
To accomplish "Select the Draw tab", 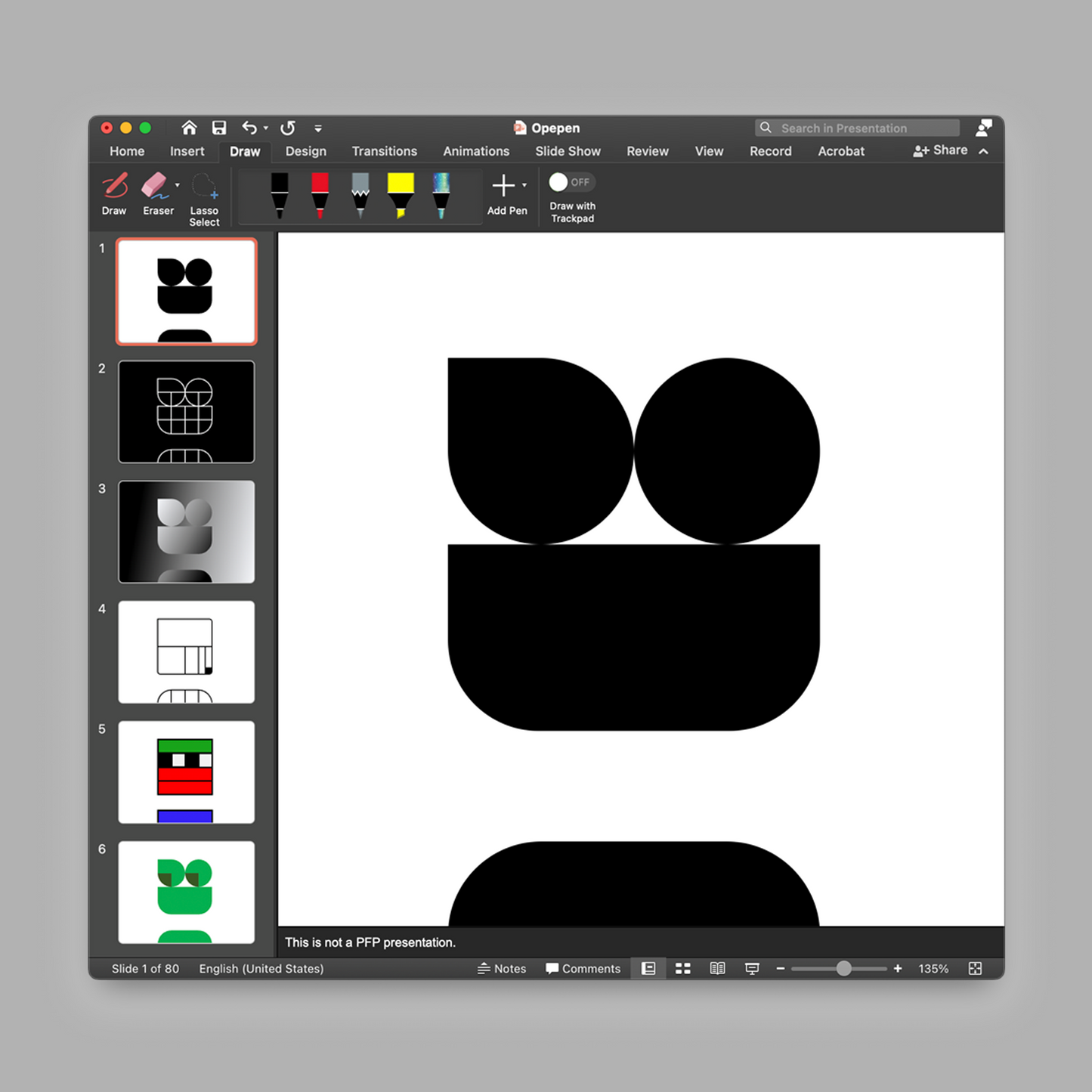I will (x=245, y=151).
